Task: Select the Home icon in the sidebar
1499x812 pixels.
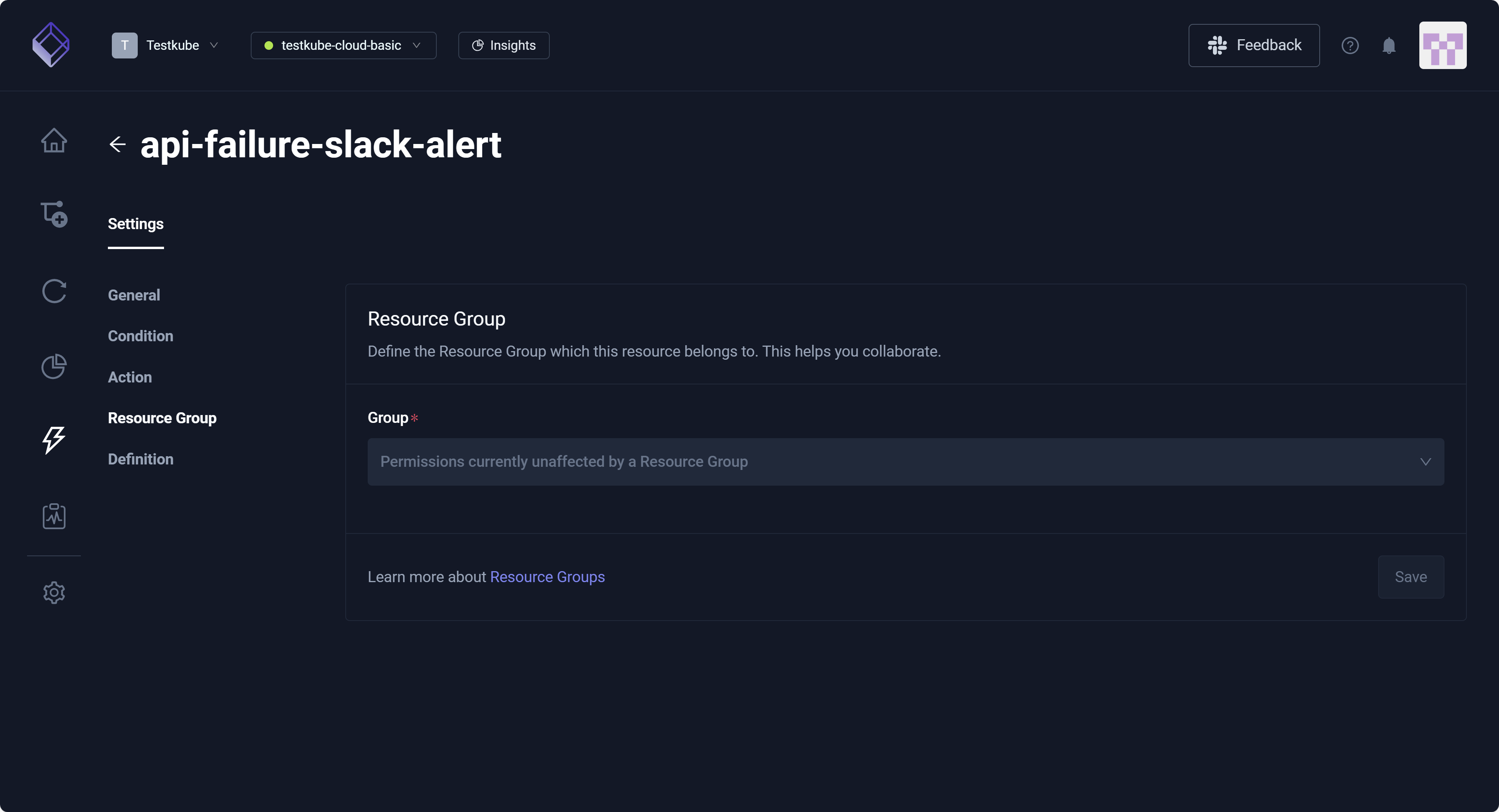Action: click(x=54, y=141)
